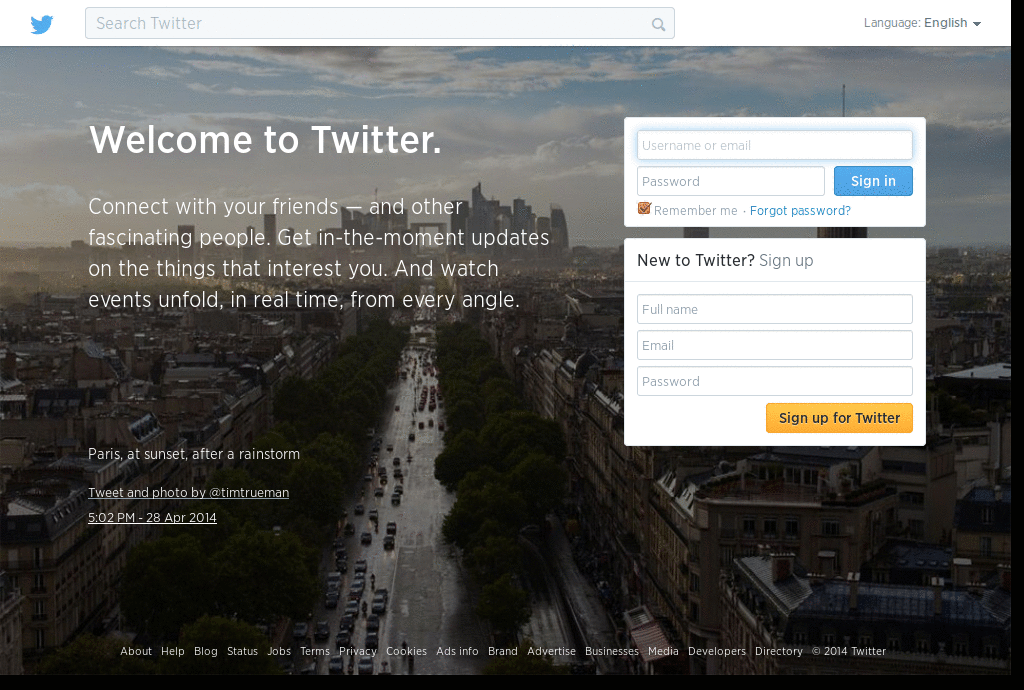Open the Blog footer link
Viewport: 1024px width, 690px height.
[x=206, y=651]
